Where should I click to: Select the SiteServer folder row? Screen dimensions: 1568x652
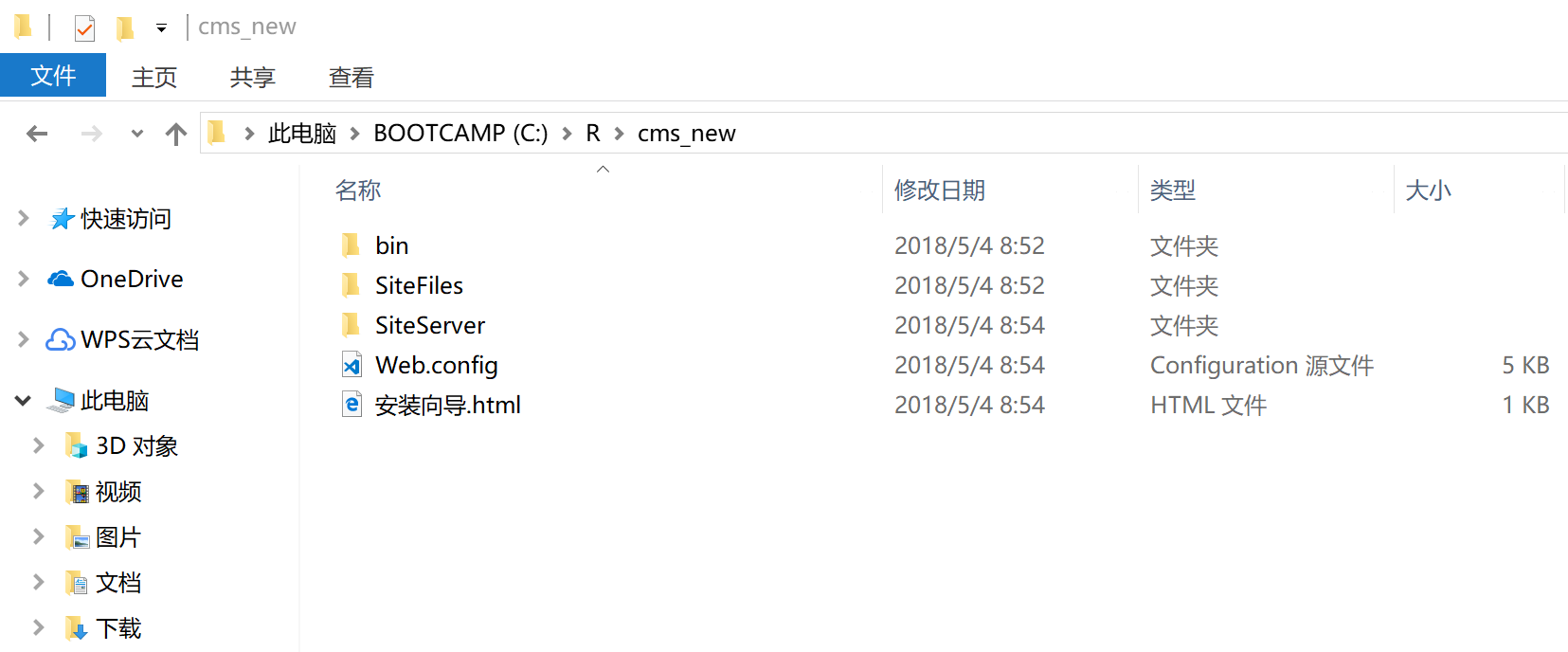point(946,325)
